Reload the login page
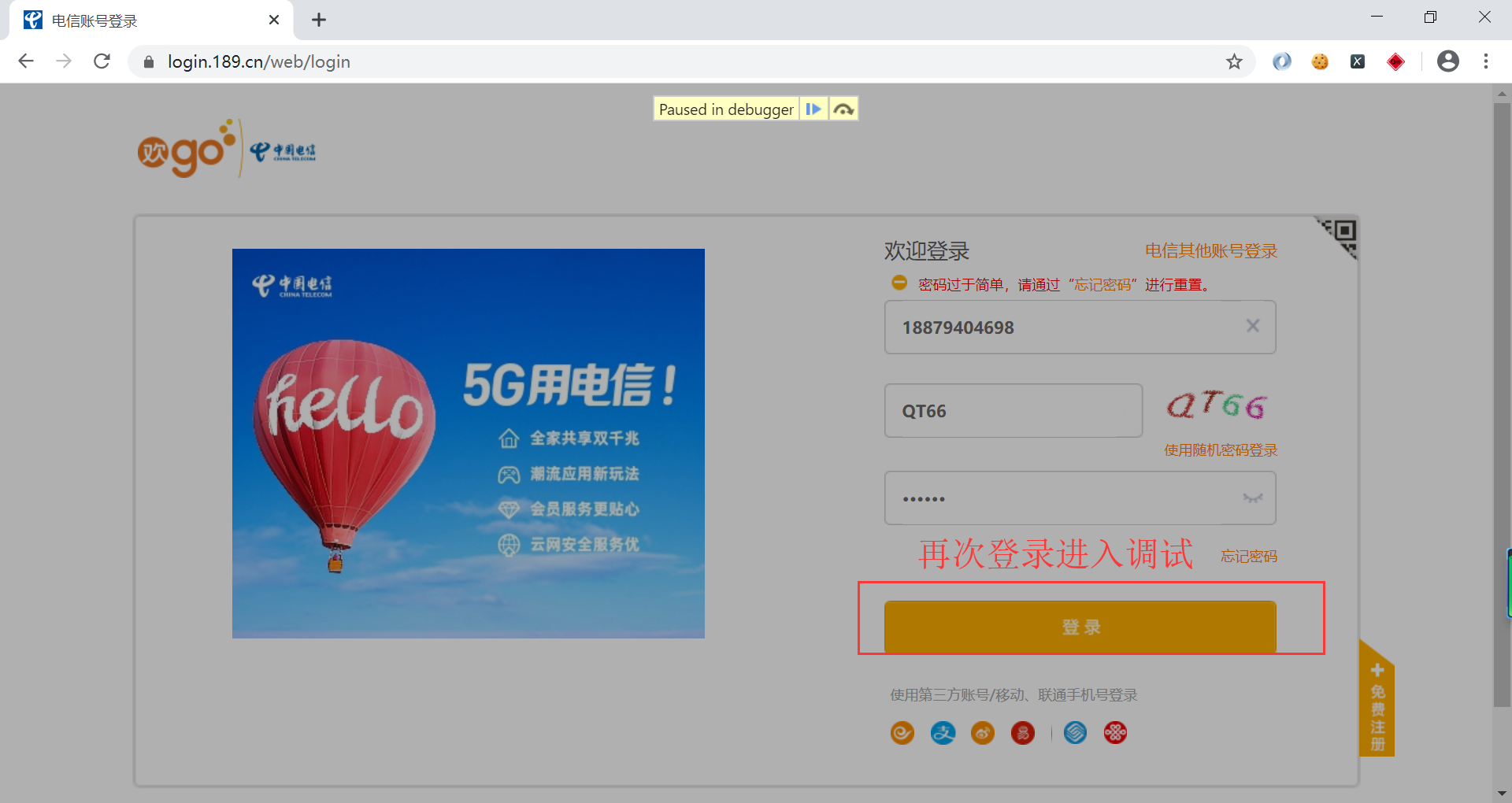Image resolution: width=1512 pixels, height=803 pixels. [x=102, y=61]
